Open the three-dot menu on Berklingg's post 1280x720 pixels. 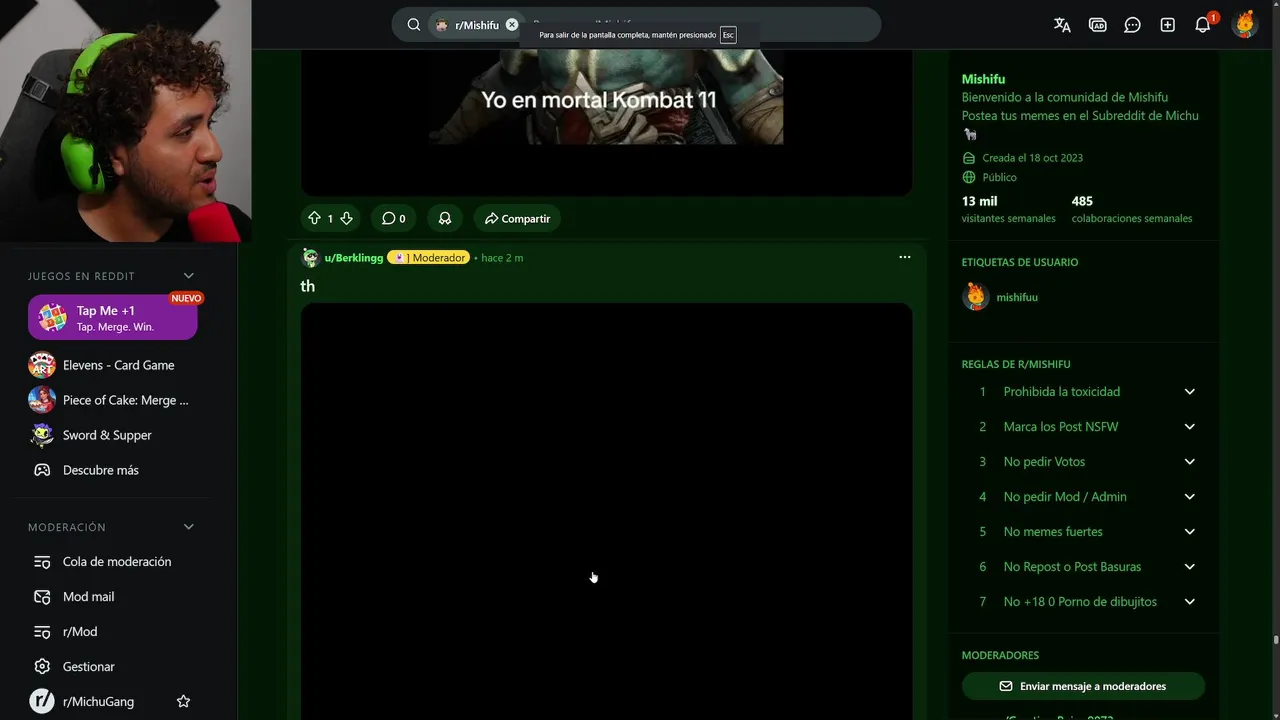[x=904, y=257]
